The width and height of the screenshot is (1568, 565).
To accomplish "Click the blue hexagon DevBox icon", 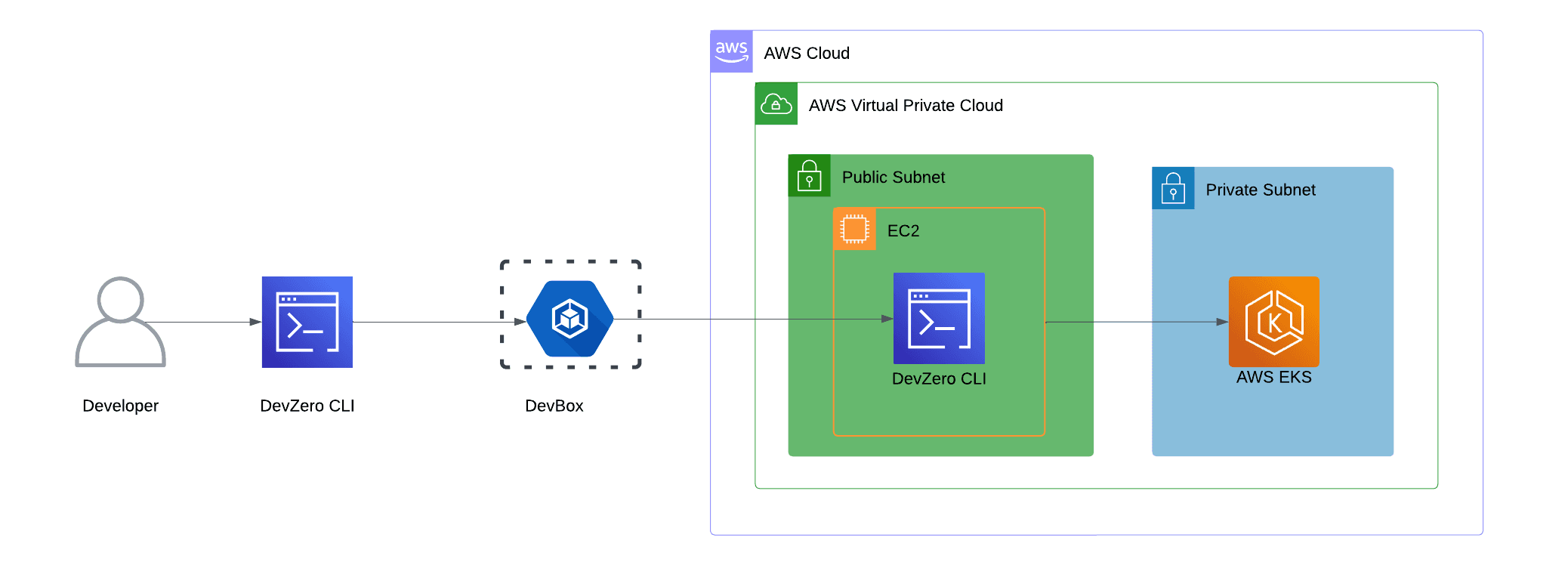I will click(570, 319).
